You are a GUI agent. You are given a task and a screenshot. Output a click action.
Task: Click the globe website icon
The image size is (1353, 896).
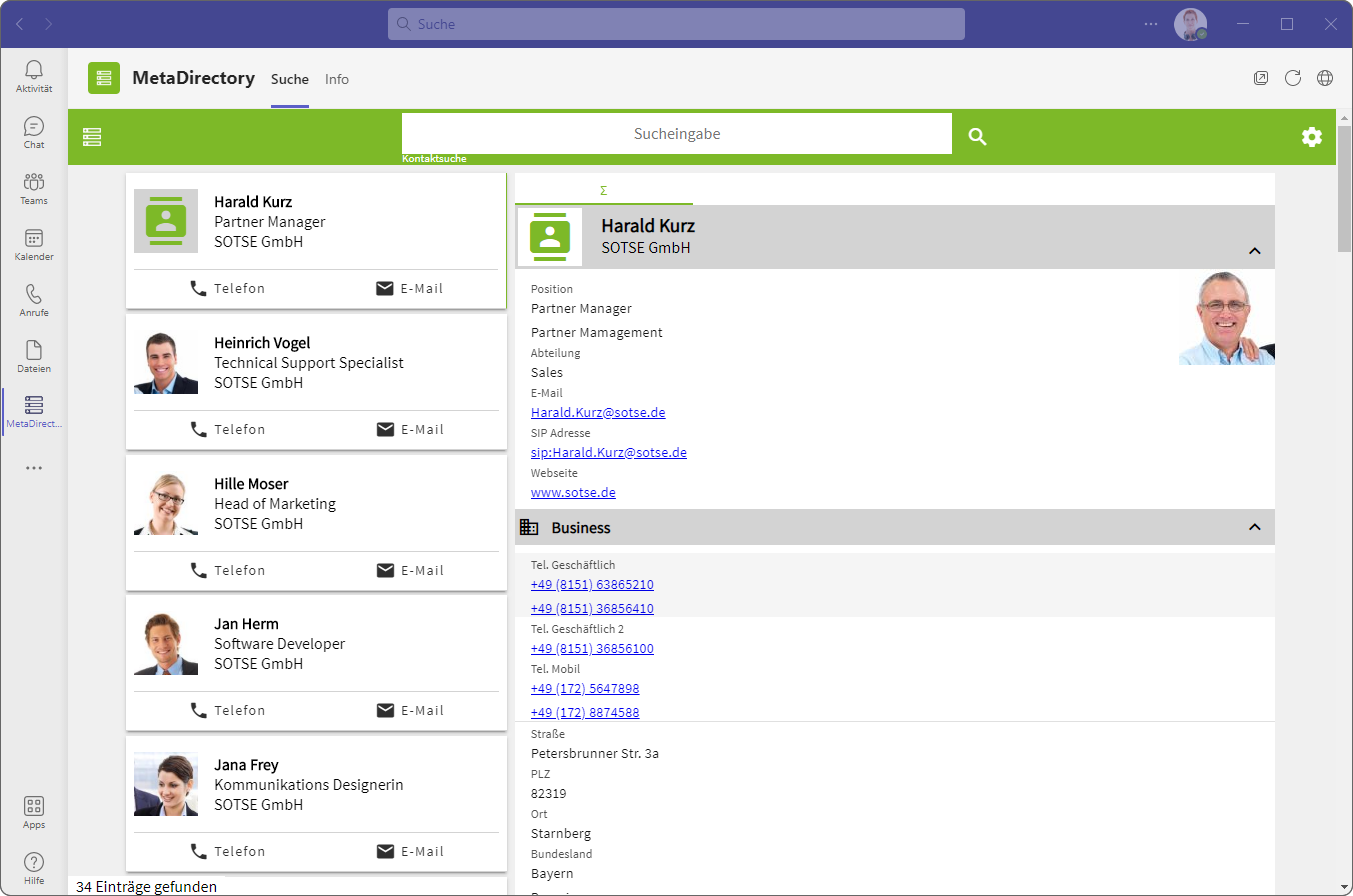pyautogui.click(x=1324, y=78)
